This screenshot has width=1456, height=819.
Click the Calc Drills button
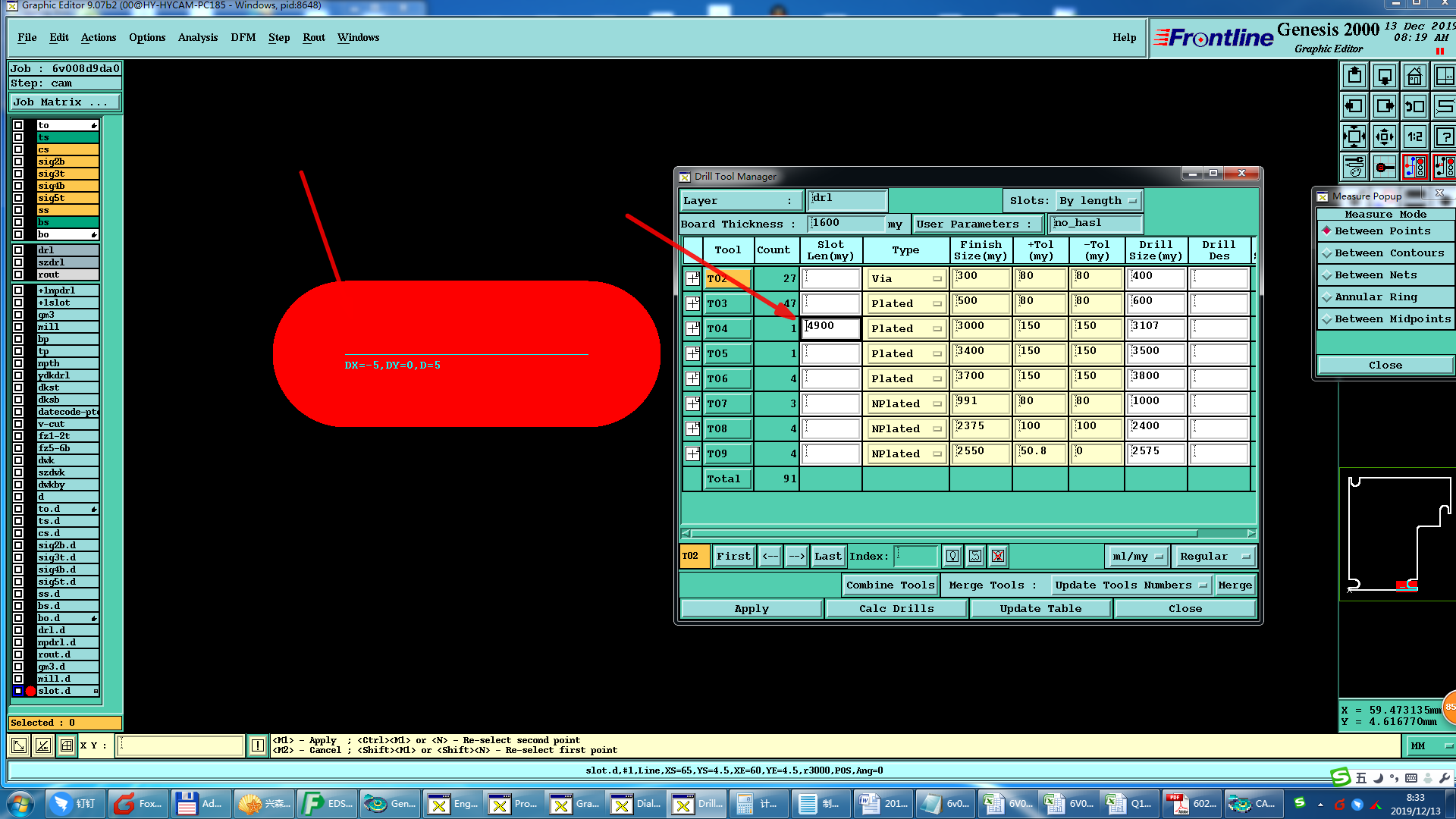tap(896, 609)
